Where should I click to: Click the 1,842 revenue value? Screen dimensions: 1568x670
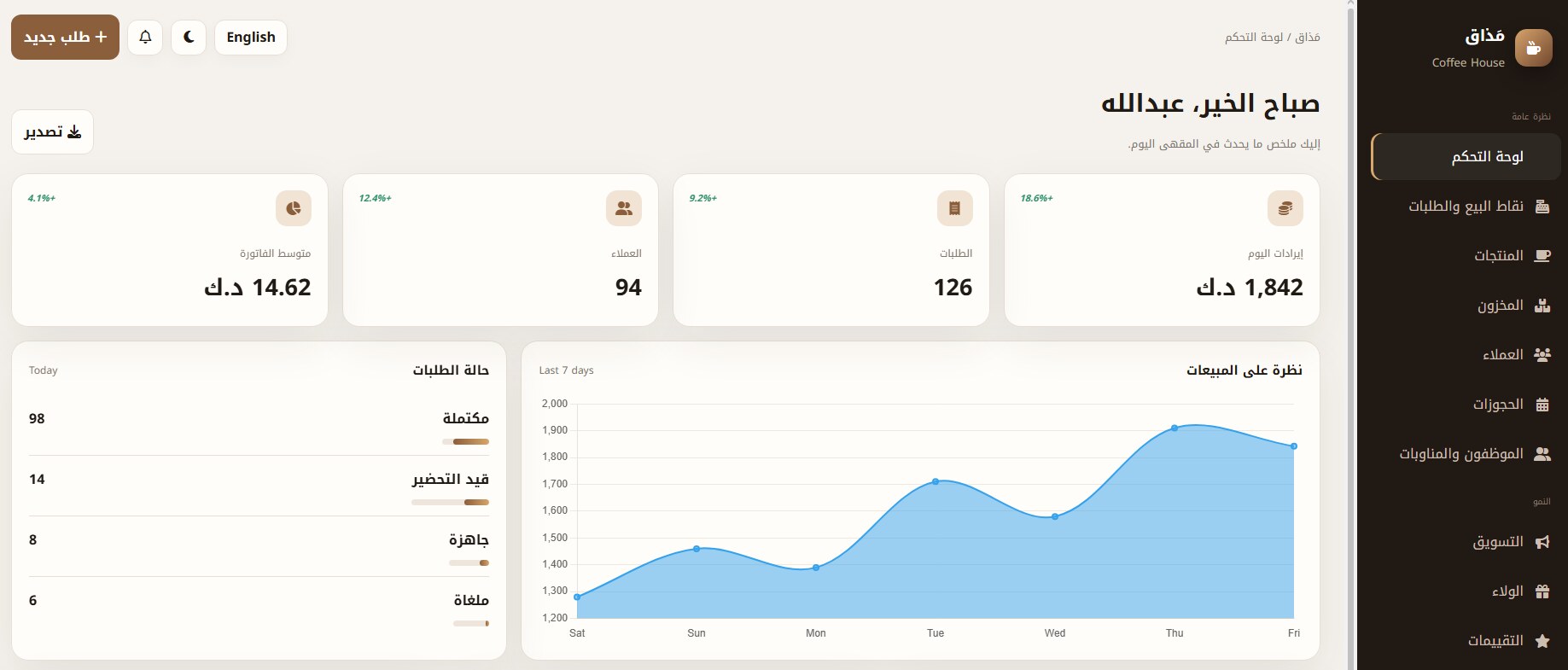point(1250,288)
